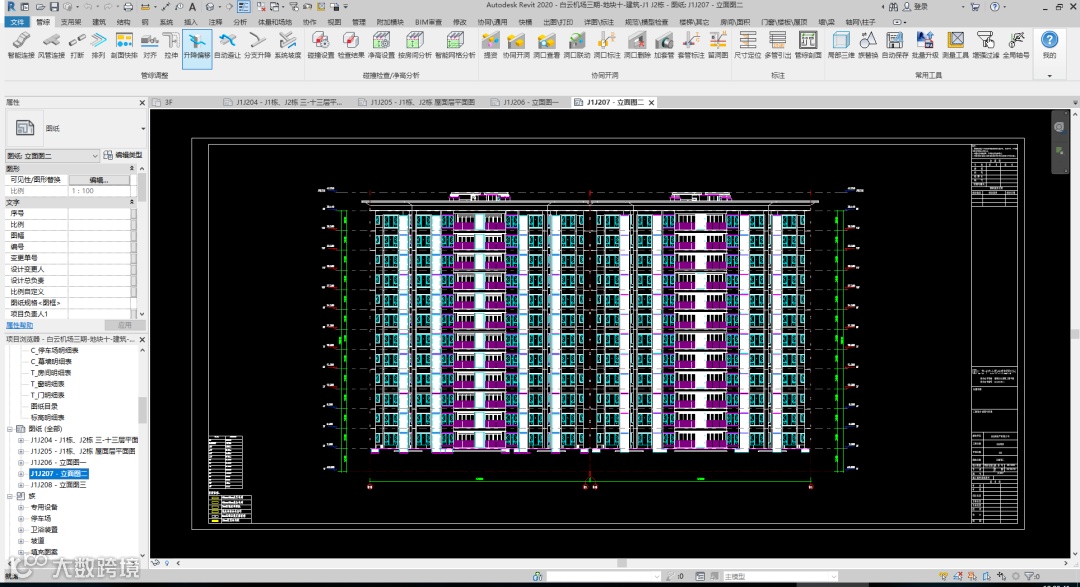Image resolution: width=1080 pixels, height=587 pixels.
Task: Close the J1J207 - 立面图二 view tab
Action: 651,102
